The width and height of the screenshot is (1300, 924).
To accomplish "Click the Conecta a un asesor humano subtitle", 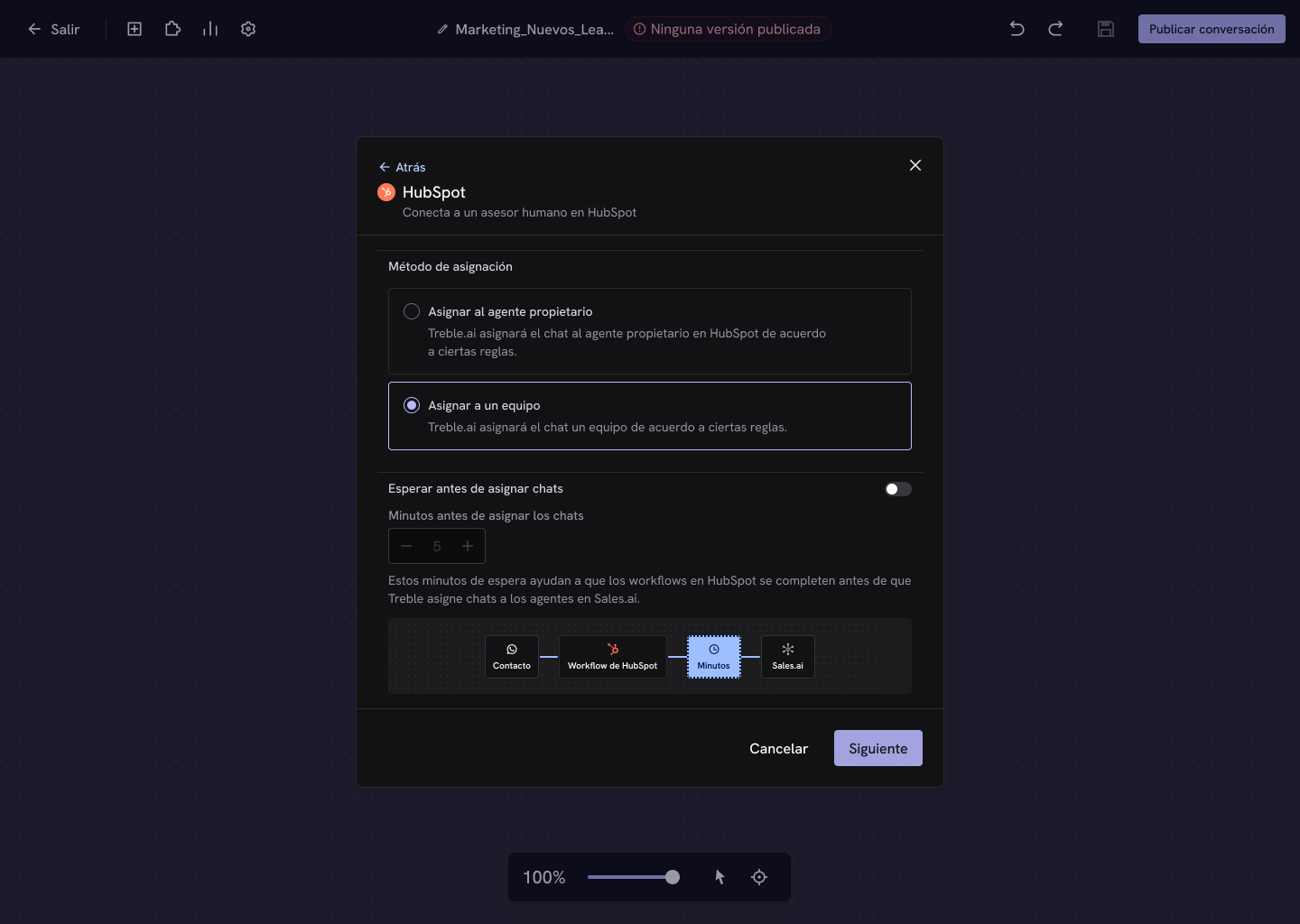I will pyautogui.click(x=519, y=213).
